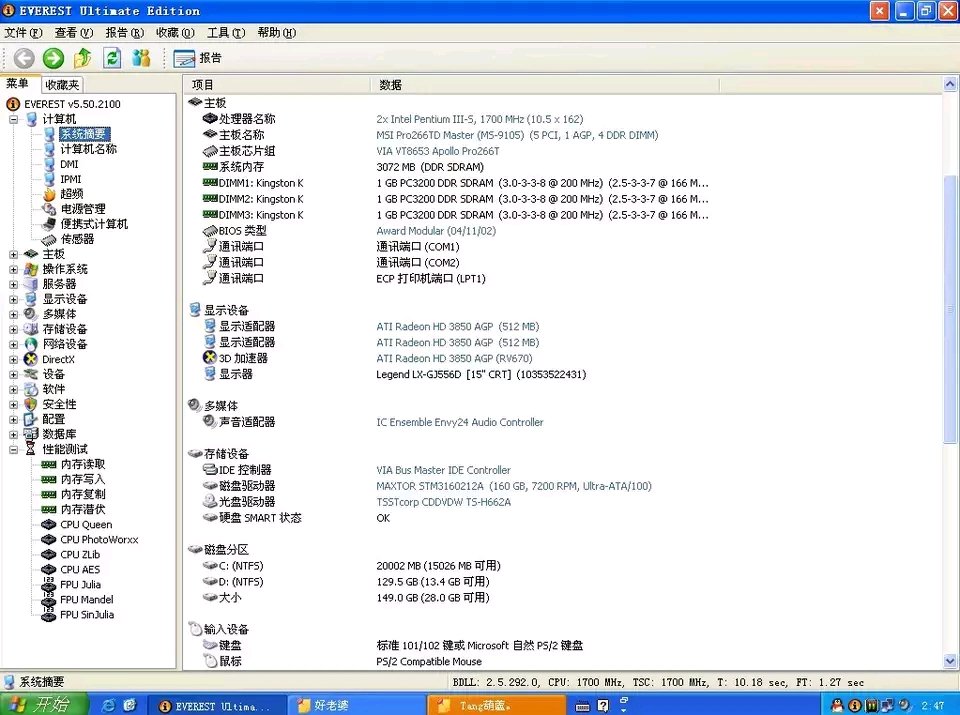This screenshot has height=715, width=960.
Task: Expand the 显示设备 tree node
Action: pyautogui.click(x=13, y=299)
